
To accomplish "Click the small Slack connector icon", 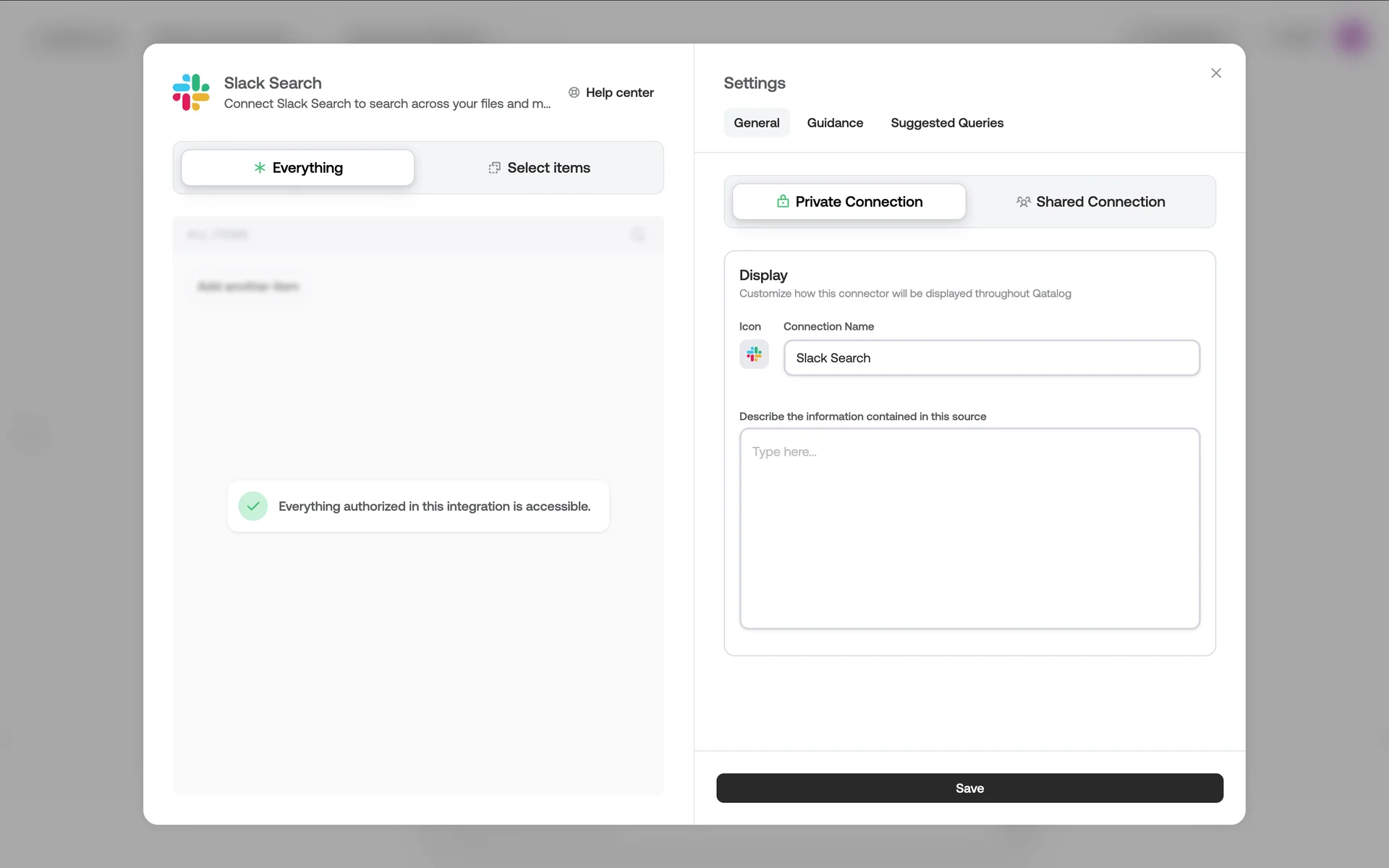I will (754, 354).
